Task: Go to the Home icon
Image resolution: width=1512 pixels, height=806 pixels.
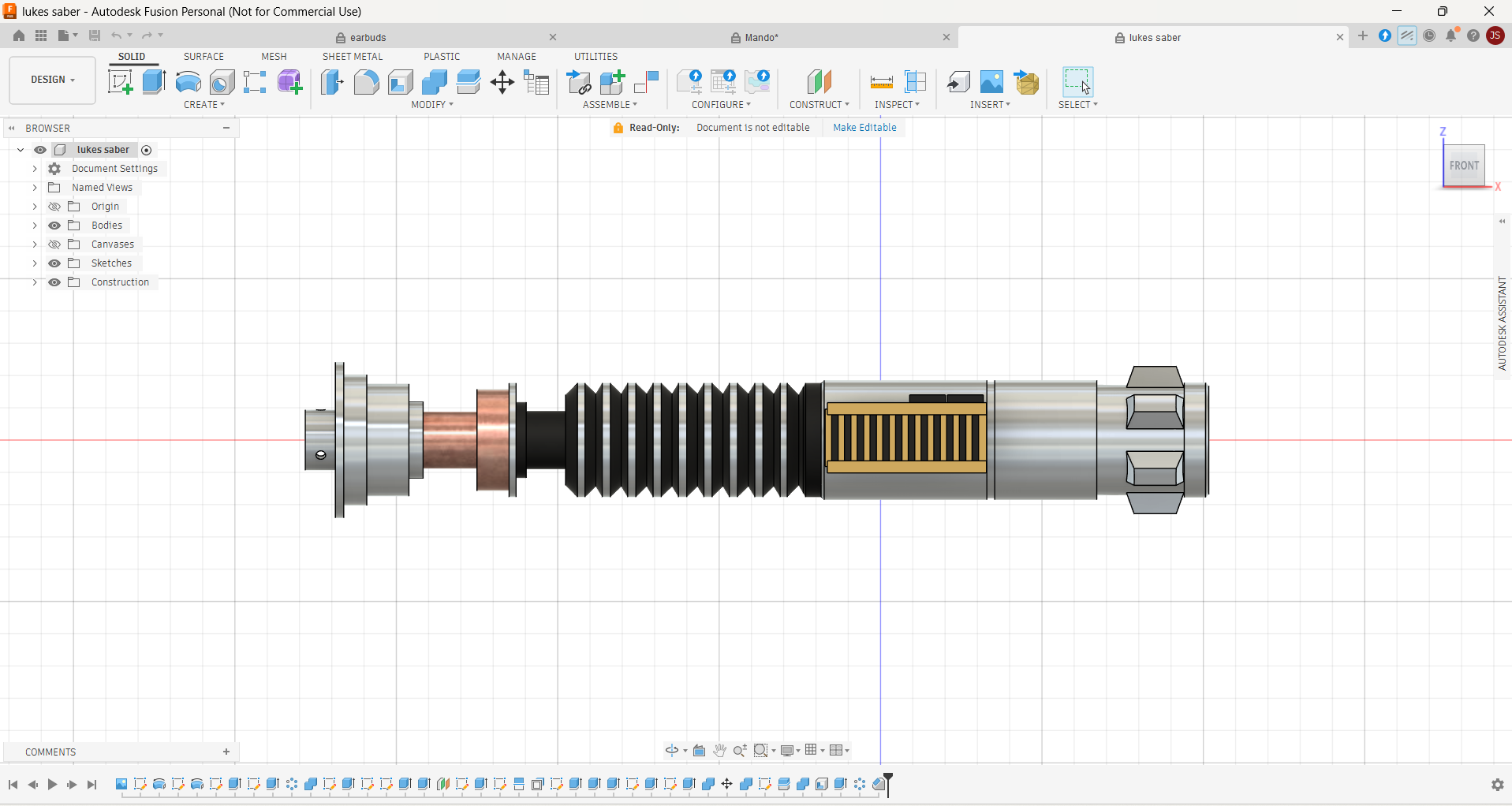Action: (x=19, y=35)
